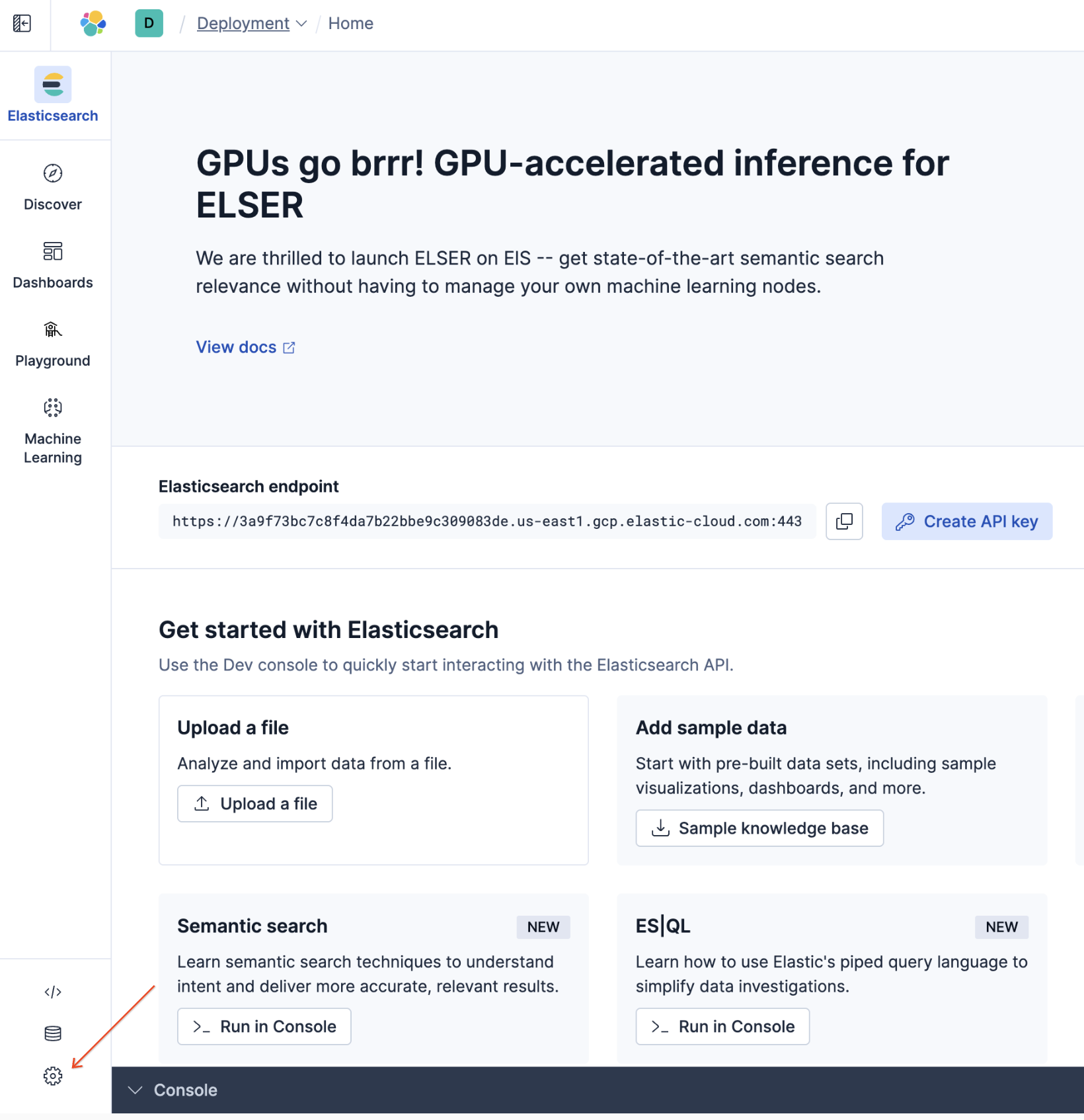The height and width of the screenshot is (1120, 1084).
Task: Click the Create API key button
Action: (967, 521)
